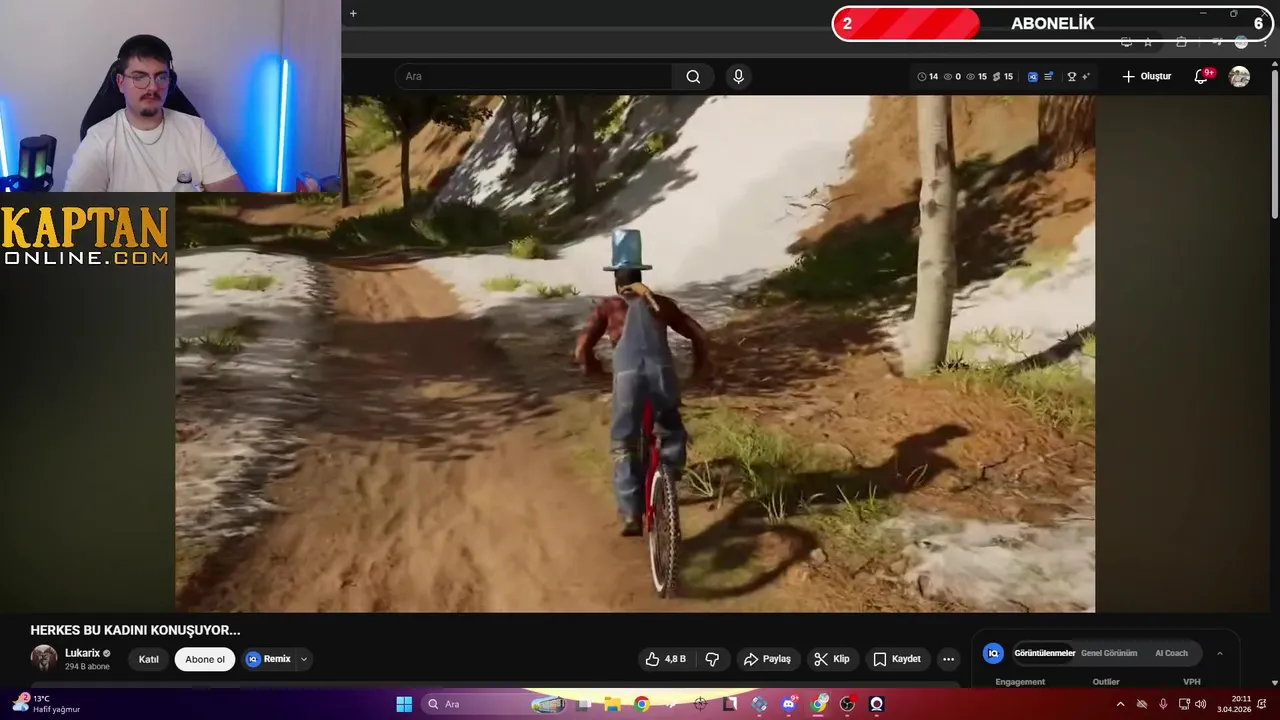Bookmark this page with the star icon
The height and width of the screenshot is (720, 1280).
tap(1148, 42)
